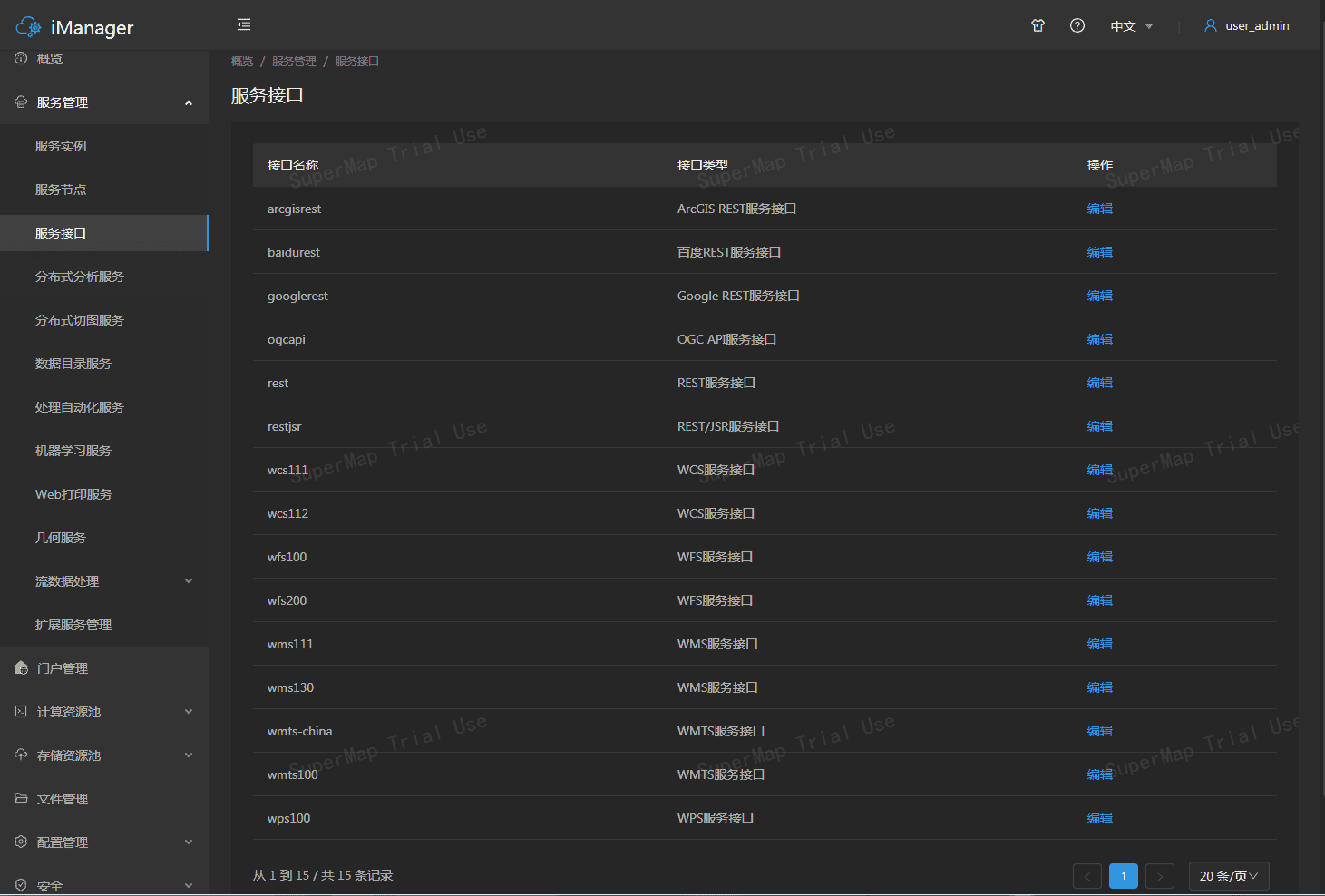
Task: Open the 中文 language dropdown
Action: [1132, 26]
